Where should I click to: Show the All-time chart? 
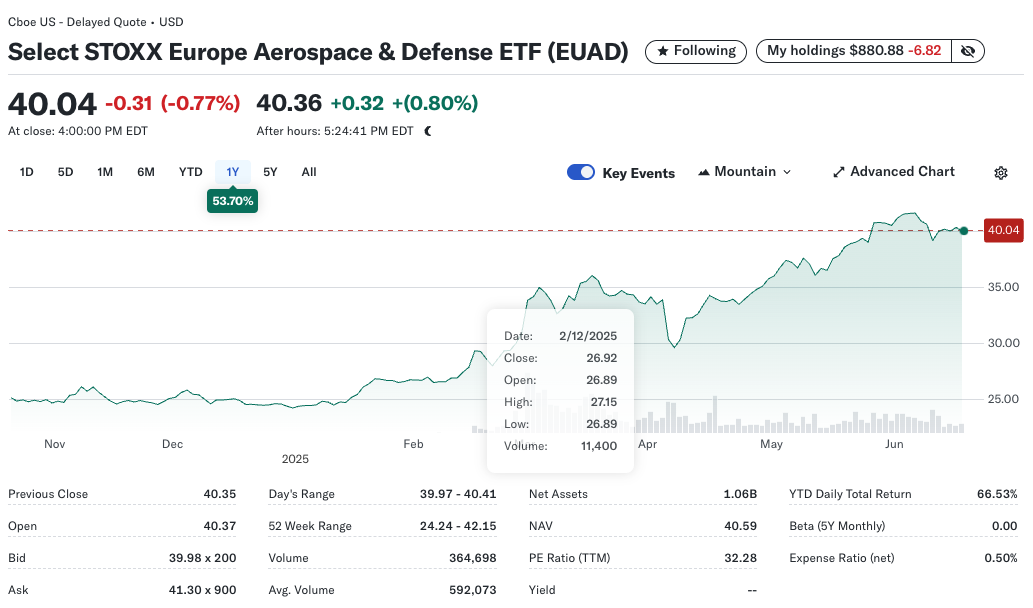[x=308, y=171]
